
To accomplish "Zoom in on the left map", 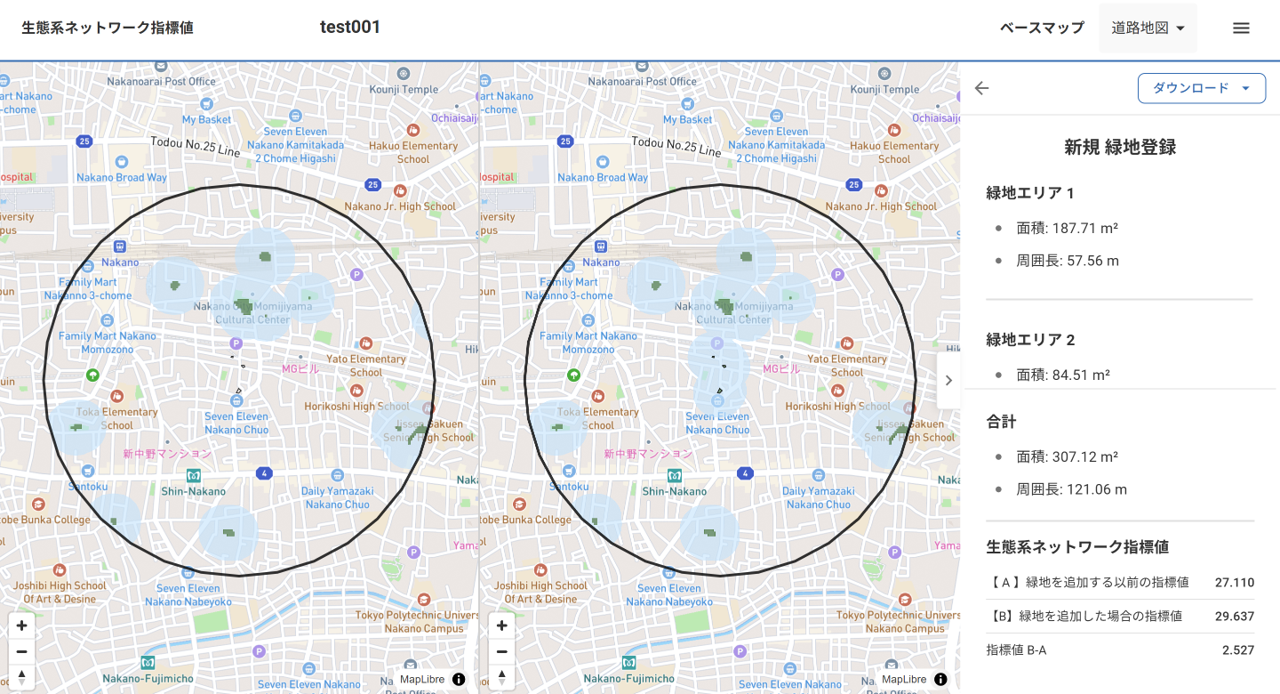I will coord(22,626).
